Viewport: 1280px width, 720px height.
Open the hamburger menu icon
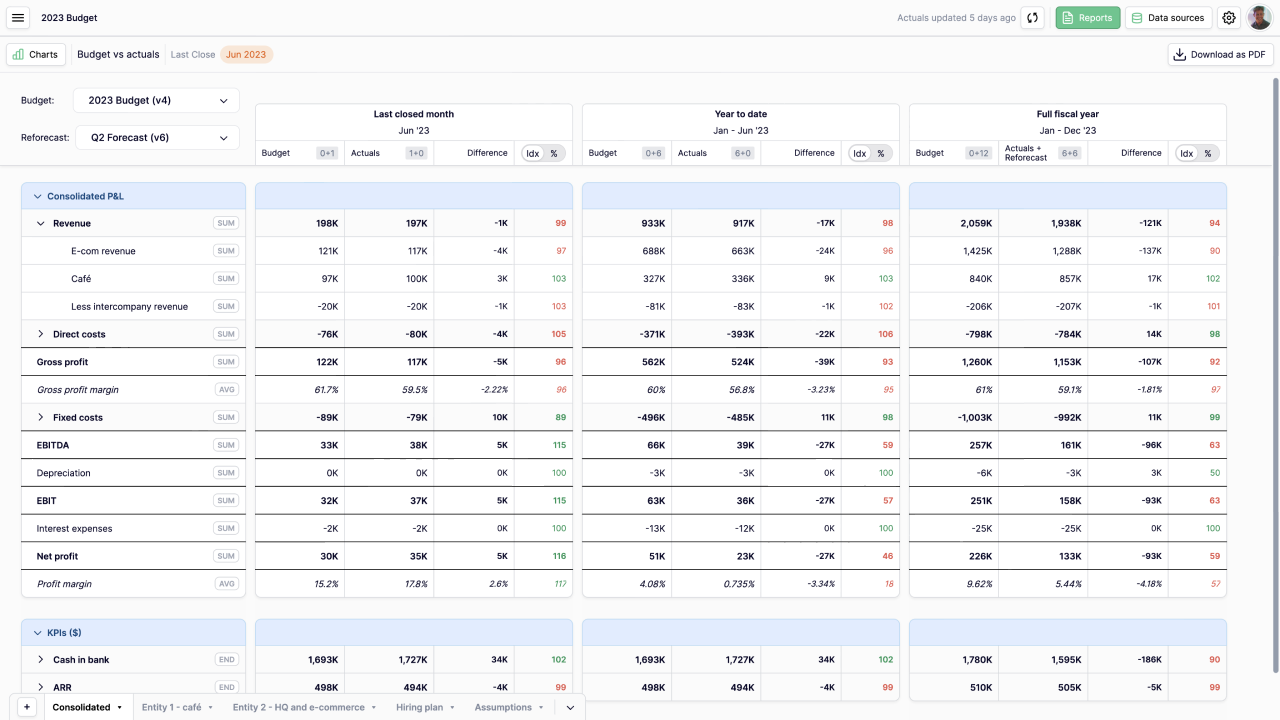[18, 18]
